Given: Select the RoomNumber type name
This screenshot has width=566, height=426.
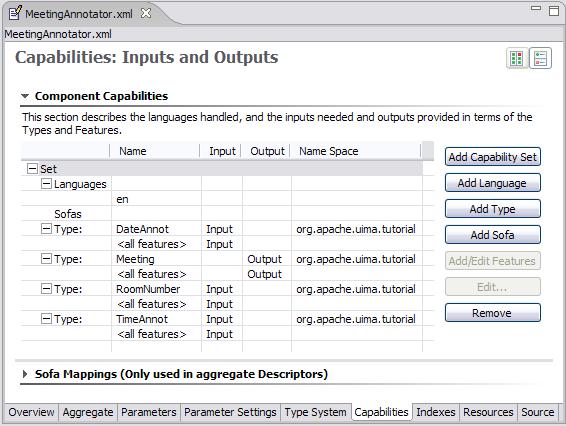Looking at the screenshot, I should [148, 289].
